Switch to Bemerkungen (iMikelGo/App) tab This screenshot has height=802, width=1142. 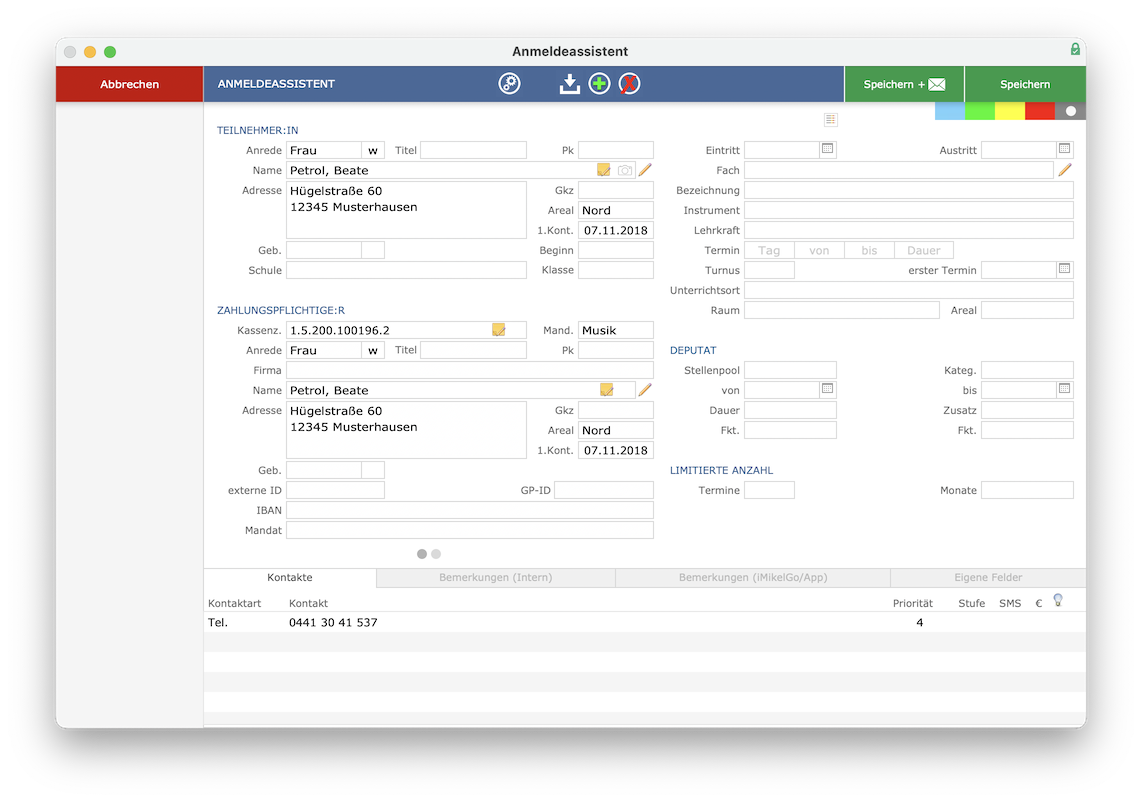point(753,578)
